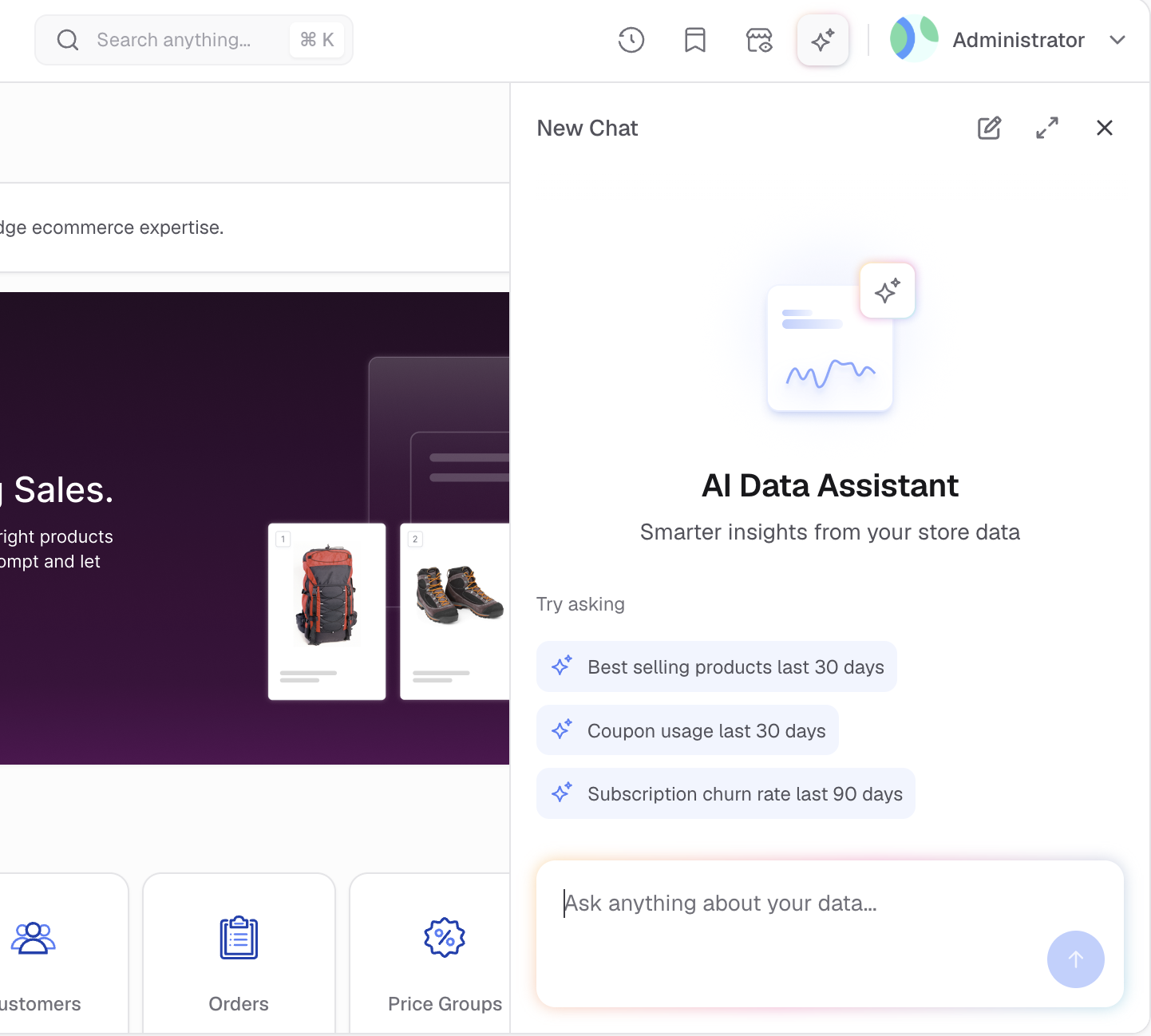Click the Try asking label

[x=580, y=604]
